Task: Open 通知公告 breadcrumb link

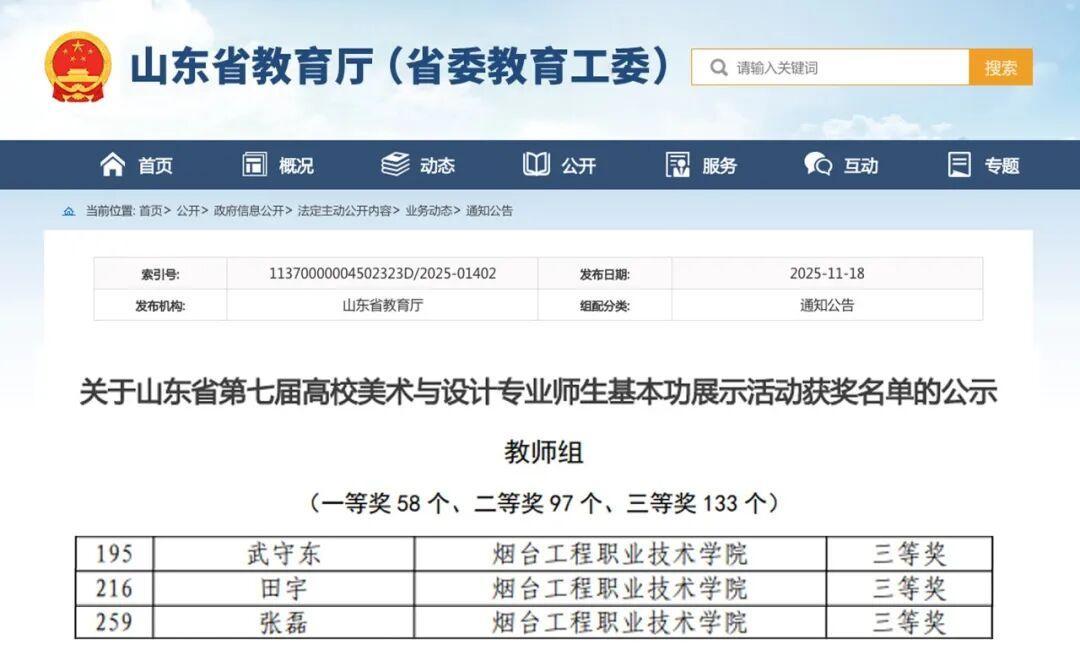Action: 489,212
